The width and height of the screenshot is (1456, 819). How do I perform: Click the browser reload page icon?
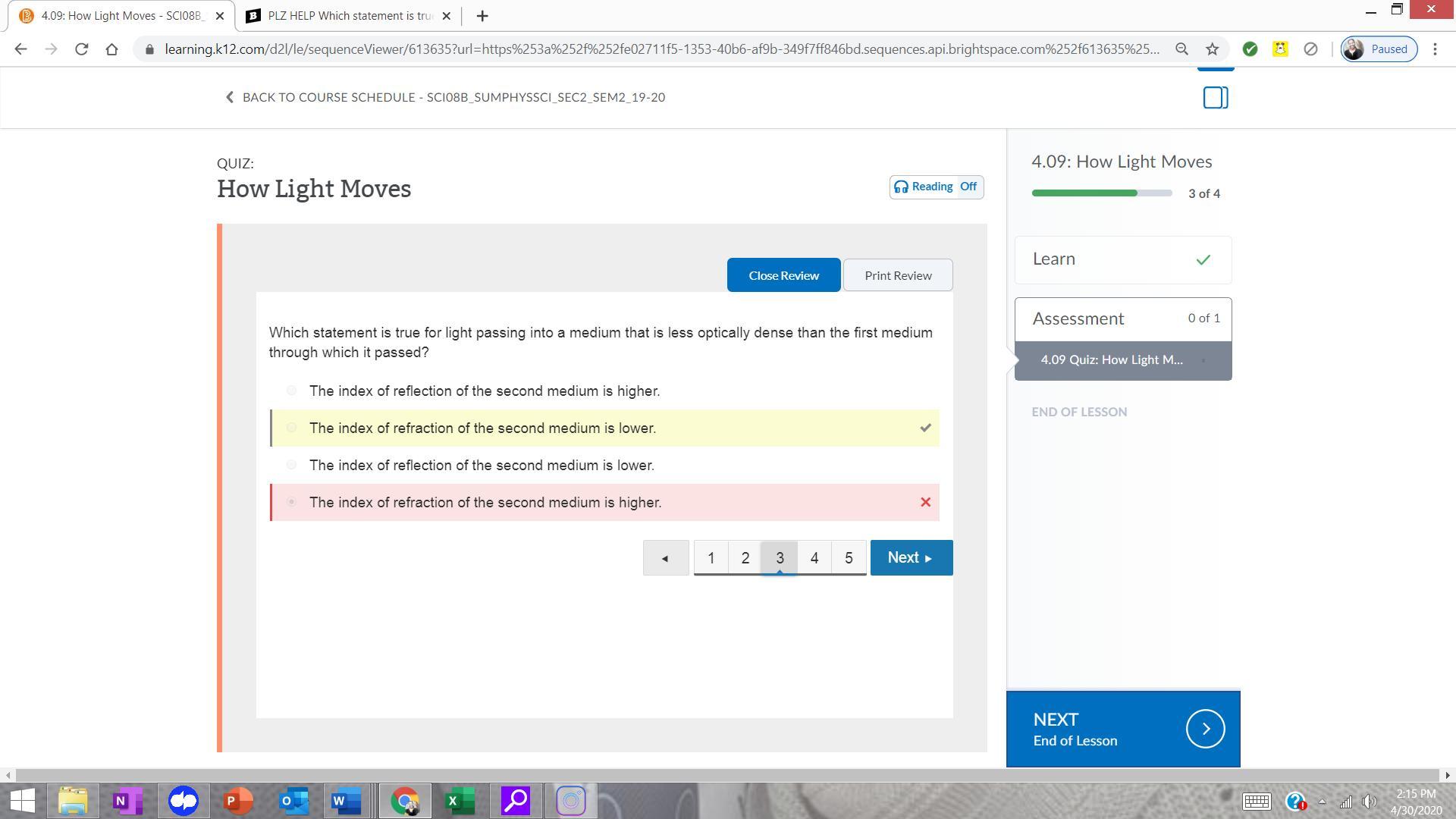tap(81, 49)
